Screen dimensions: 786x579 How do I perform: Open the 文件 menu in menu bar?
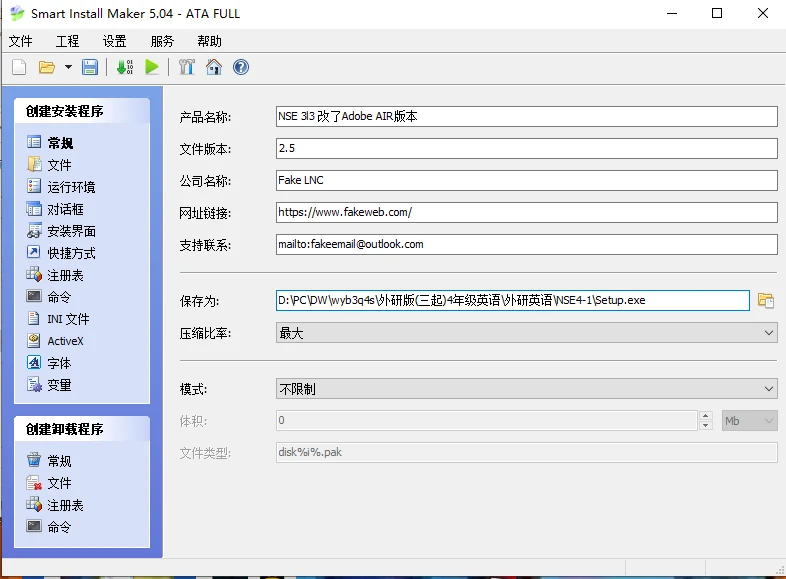(21, 41)
